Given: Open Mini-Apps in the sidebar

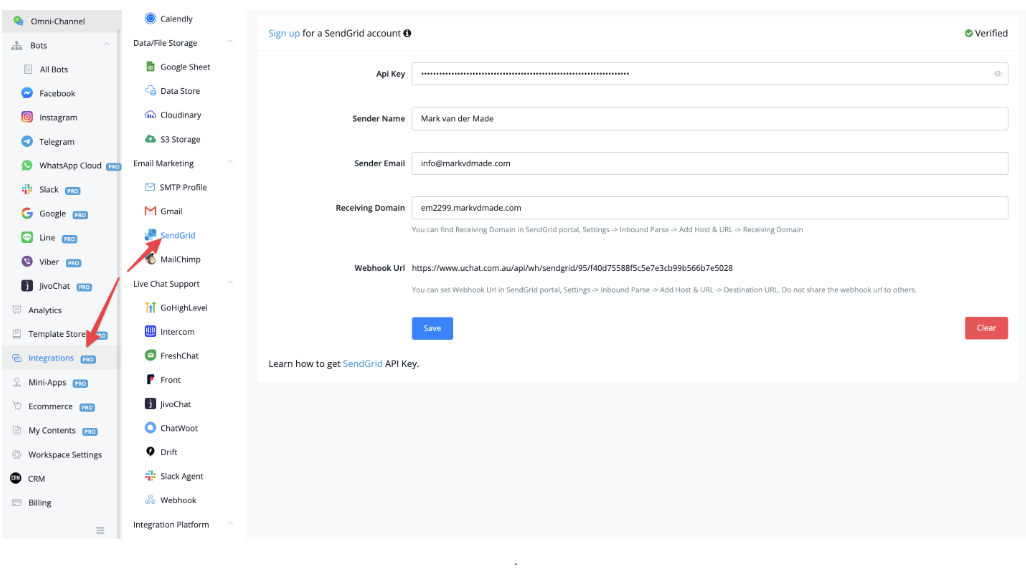Looking at the screenshot, I should click(47, 382).
